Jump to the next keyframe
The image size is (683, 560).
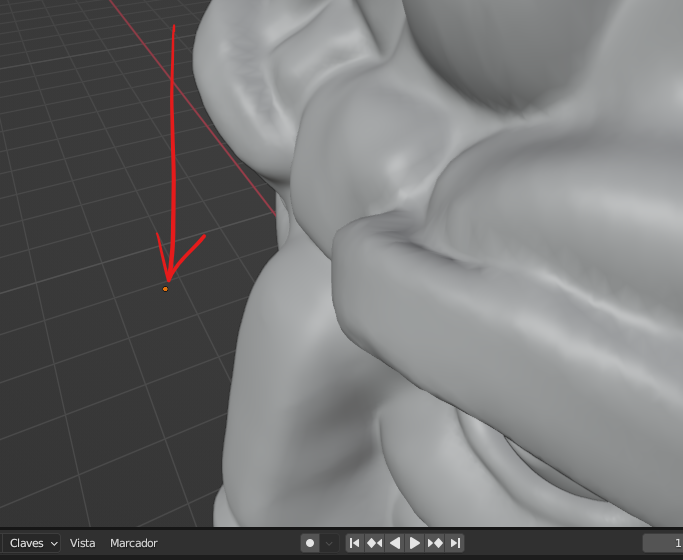pos(435,543)
